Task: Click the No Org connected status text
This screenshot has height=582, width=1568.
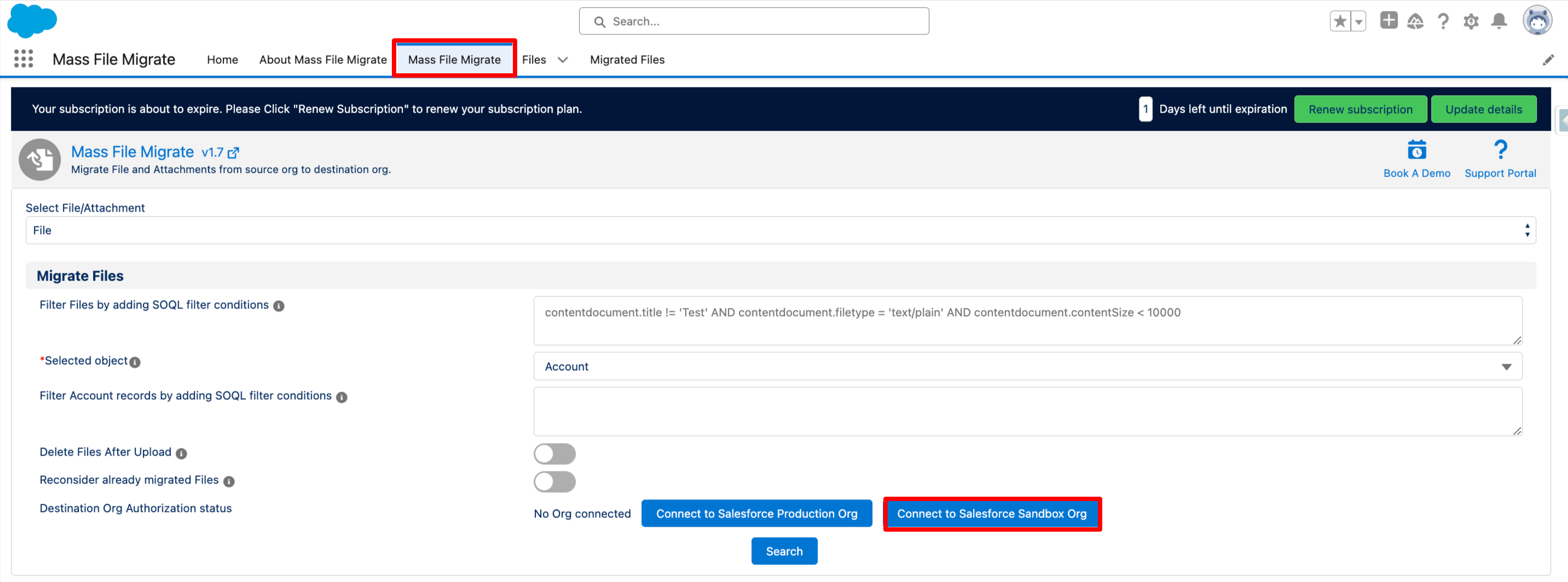Action: tap(582, 514)
